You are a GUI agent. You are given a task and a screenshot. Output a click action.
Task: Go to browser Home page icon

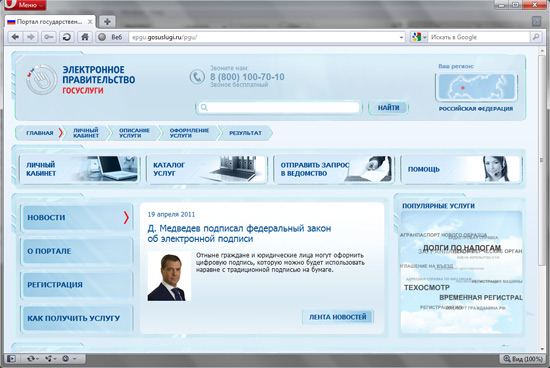(85, 37)
